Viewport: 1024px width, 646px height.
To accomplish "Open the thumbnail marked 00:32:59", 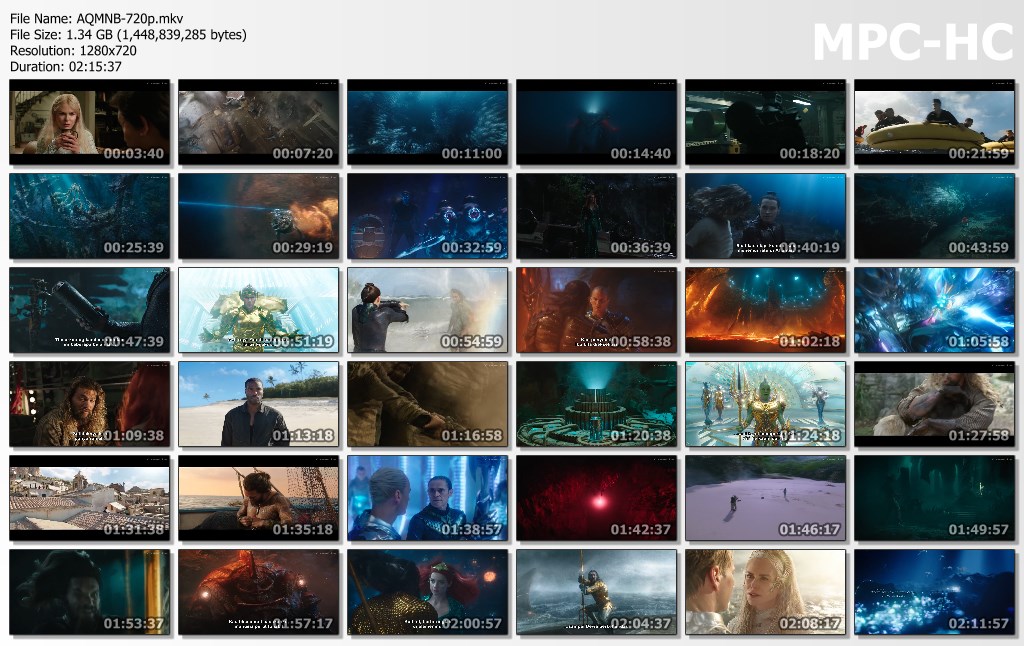I will 428,216.
